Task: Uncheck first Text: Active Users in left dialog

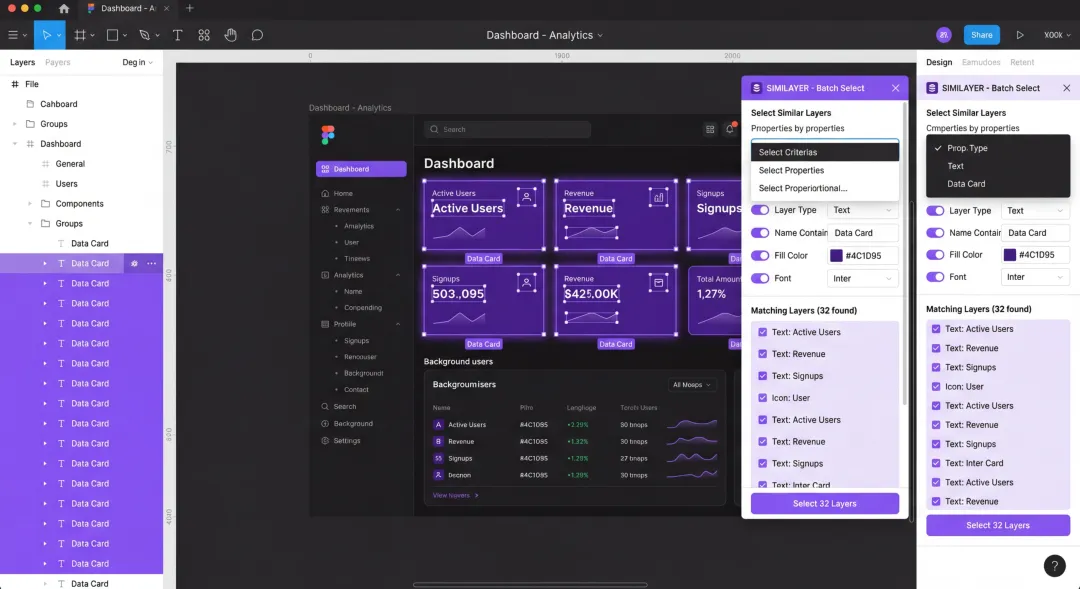Action: click(x=762, y=332)
